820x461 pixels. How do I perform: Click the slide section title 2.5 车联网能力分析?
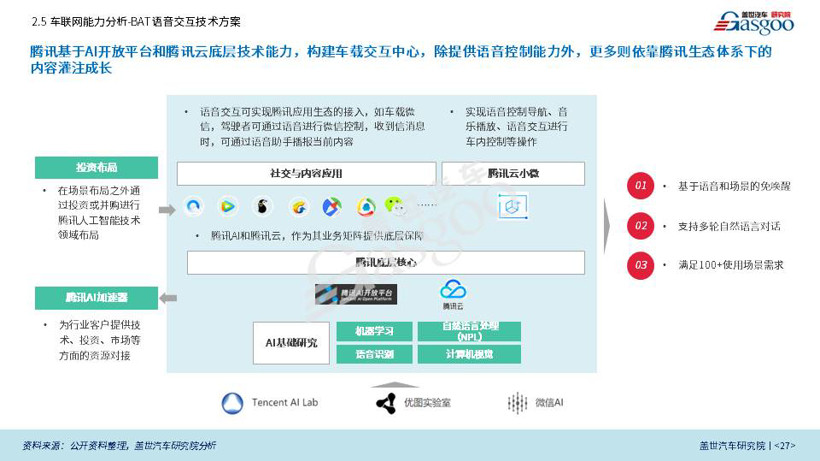point(136,22)
